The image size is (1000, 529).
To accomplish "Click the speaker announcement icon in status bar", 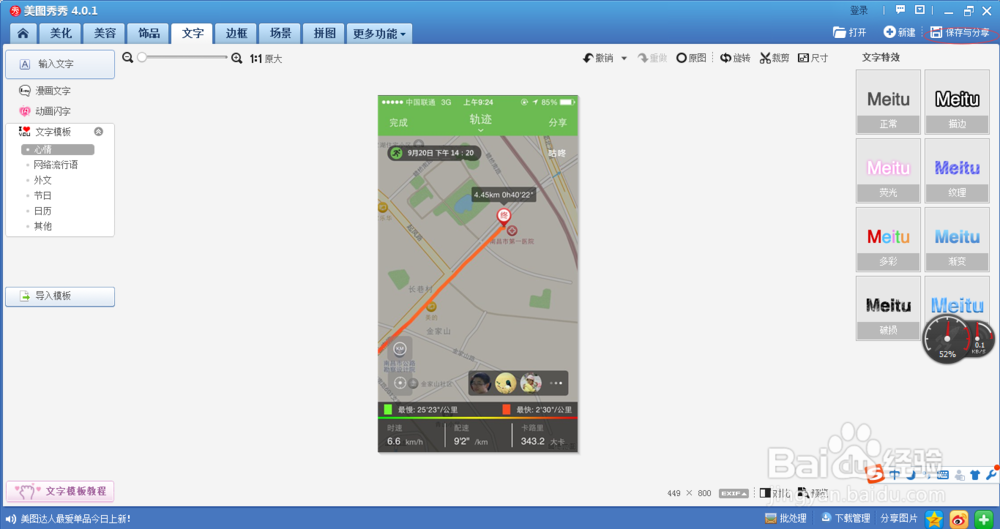I will tap(11, 519).
